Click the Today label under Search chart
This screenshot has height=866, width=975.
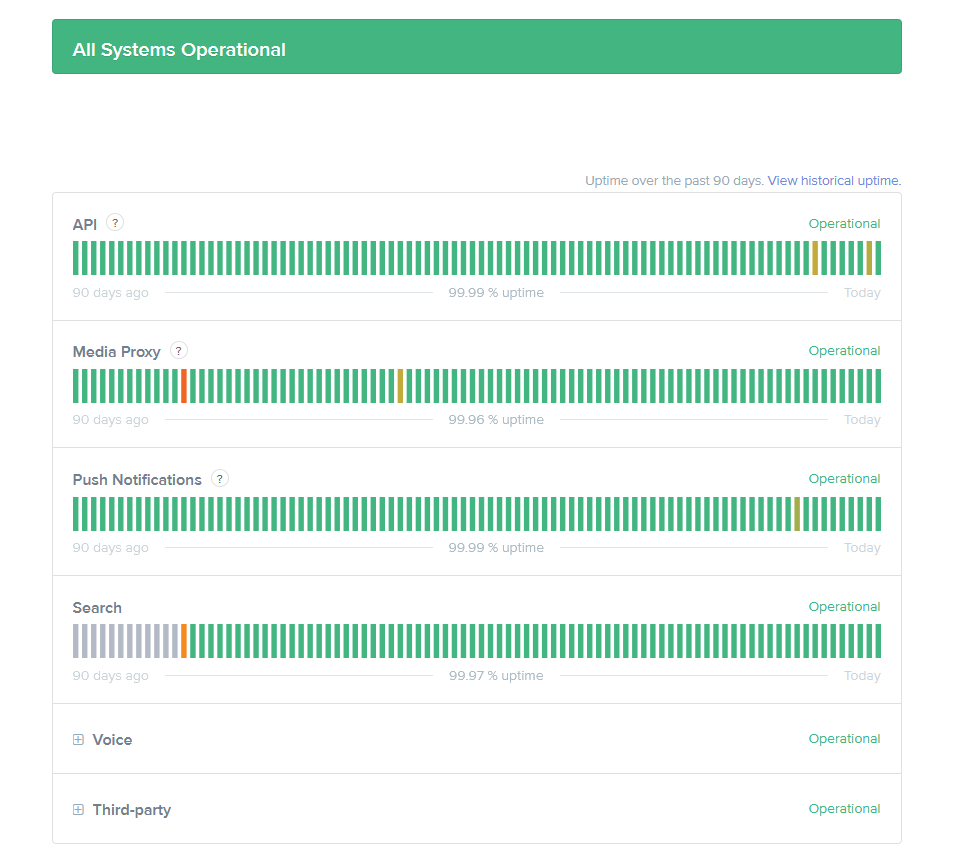862,675
